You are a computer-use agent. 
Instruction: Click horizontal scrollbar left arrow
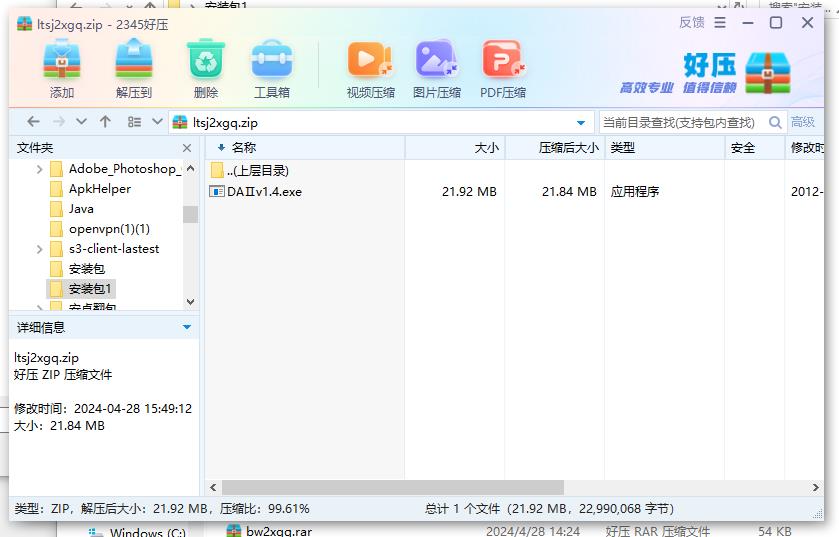coord(213,487)
